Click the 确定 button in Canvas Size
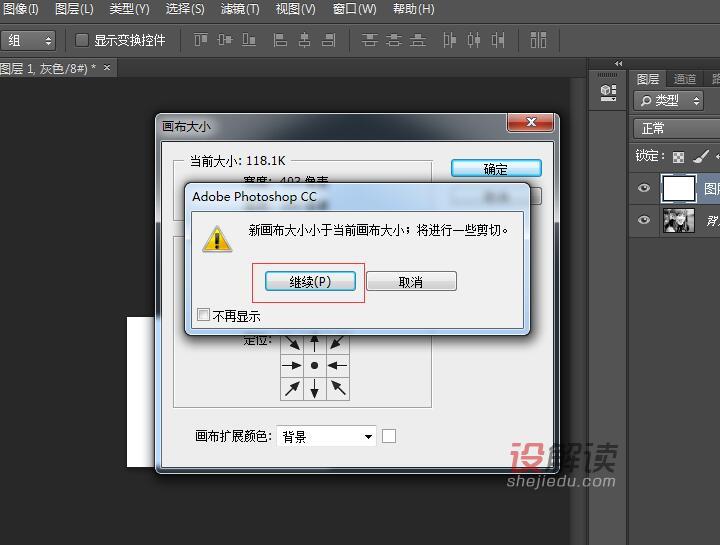720x545 pixels. (x=496, y=169)
